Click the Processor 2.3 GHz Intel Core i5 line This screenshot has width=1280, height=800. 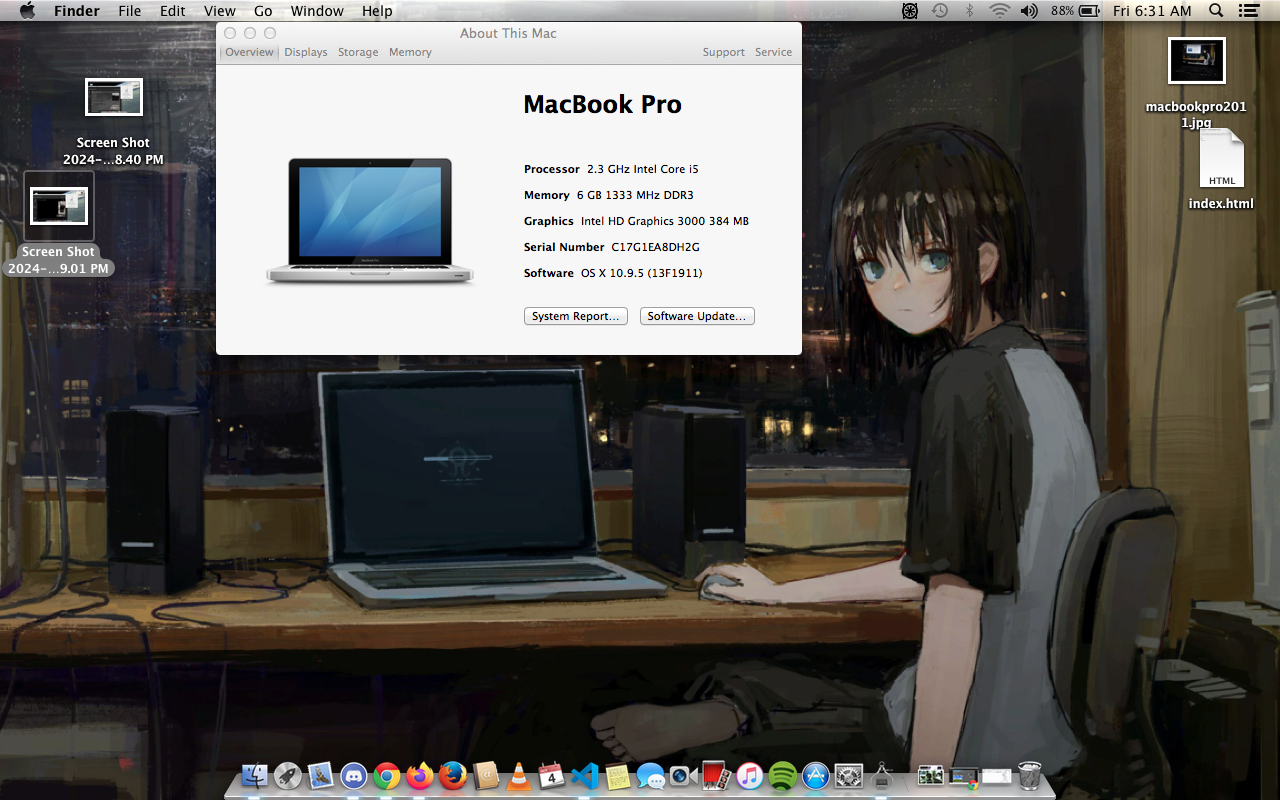tap(611, 169)
